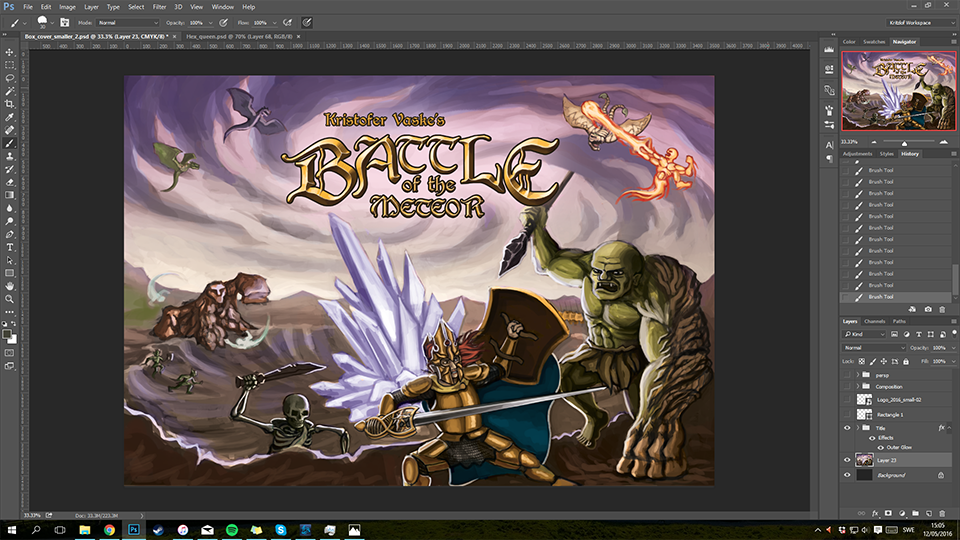Select the Eyedropper tool
This screenshot has width=960, height=540.
[9, 117]
